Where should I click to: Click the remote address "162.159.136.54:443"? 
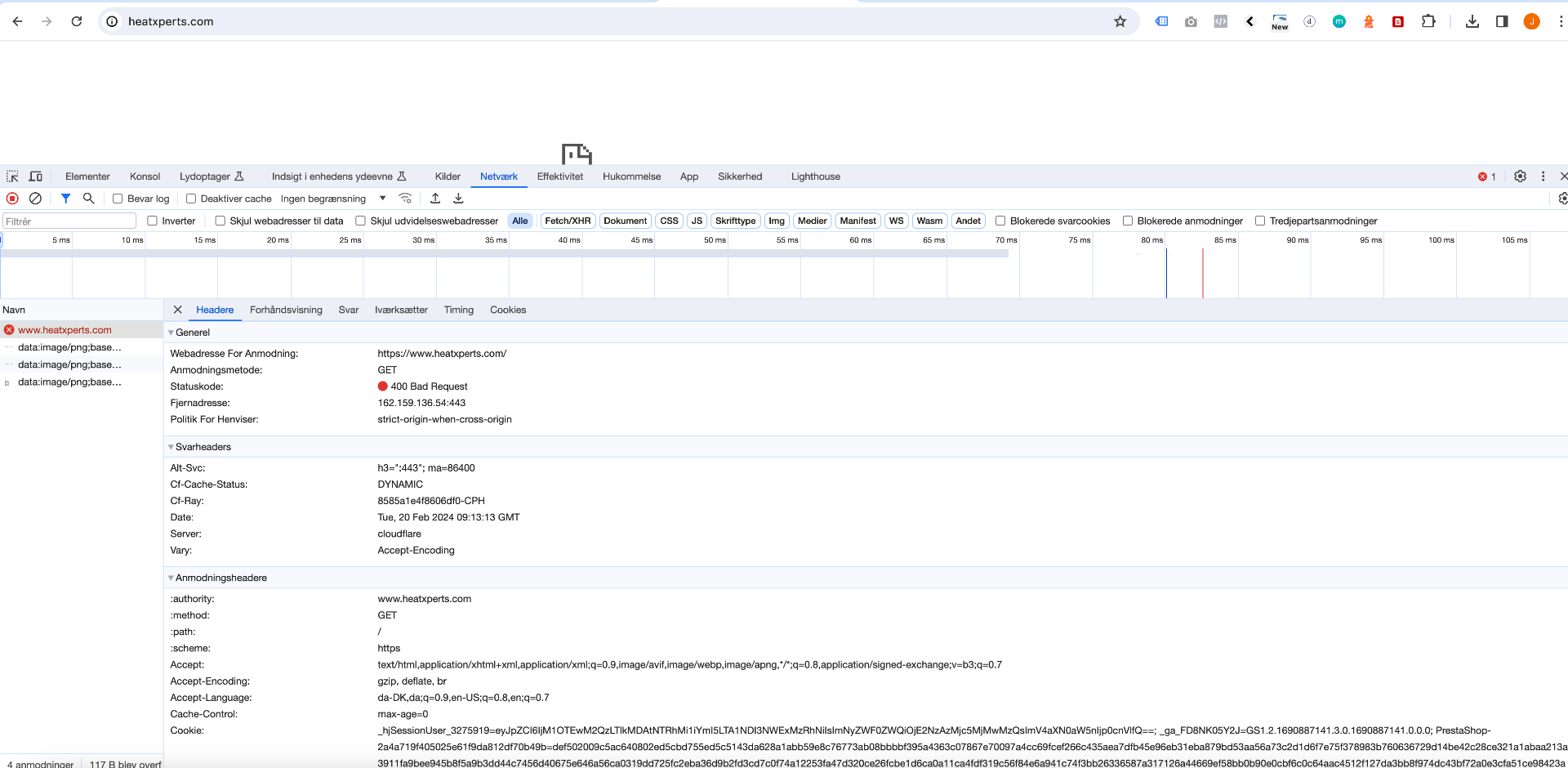421,403
